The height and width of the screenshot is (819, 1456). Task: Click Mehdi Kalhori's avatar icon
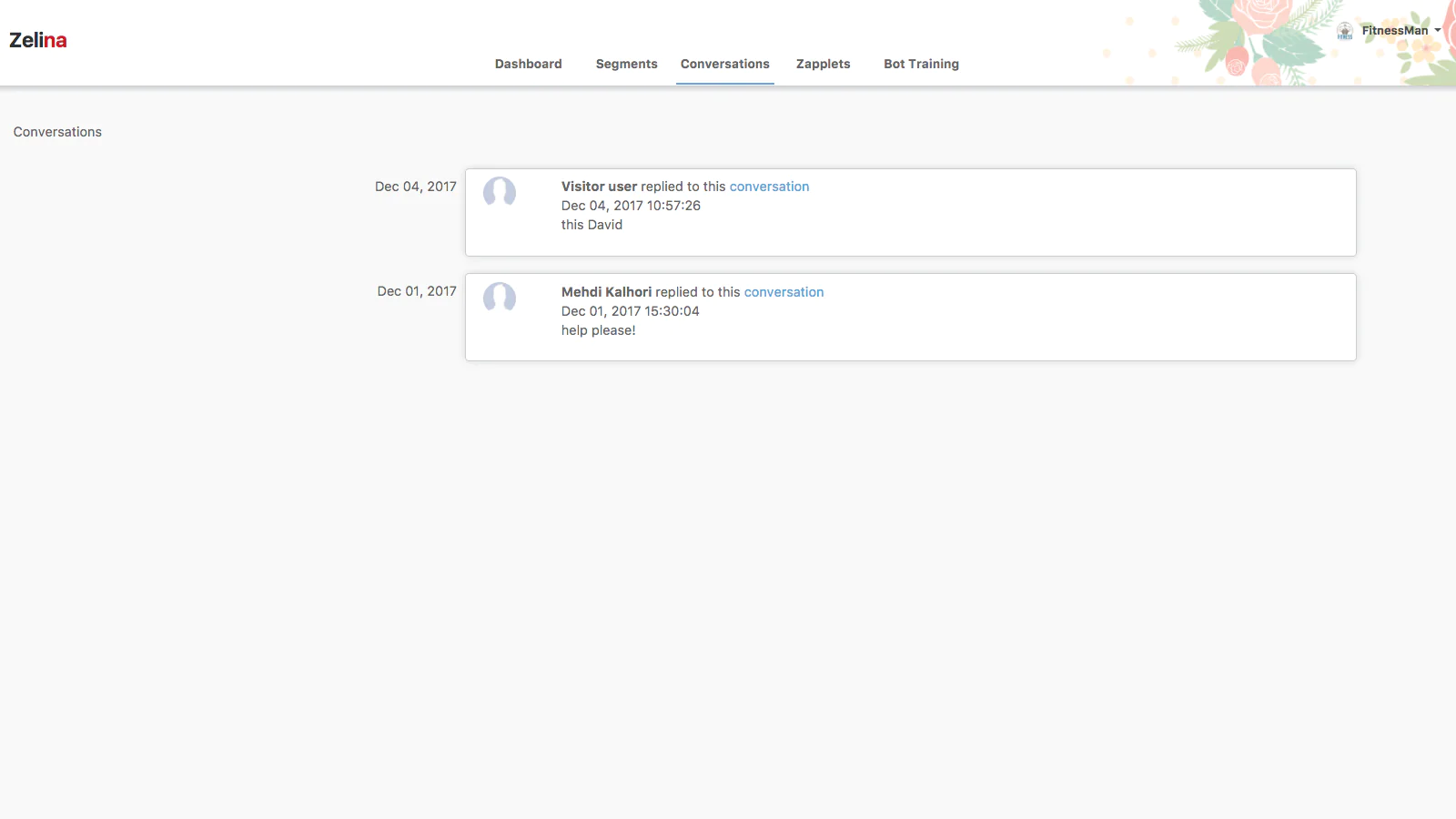pyautogui.click(x=500, y=298)
